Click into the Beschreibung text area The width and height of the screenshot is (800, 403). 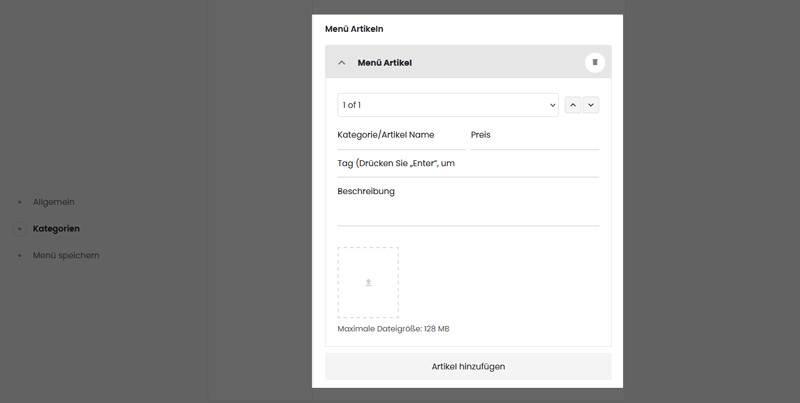(x=468, y=203)
